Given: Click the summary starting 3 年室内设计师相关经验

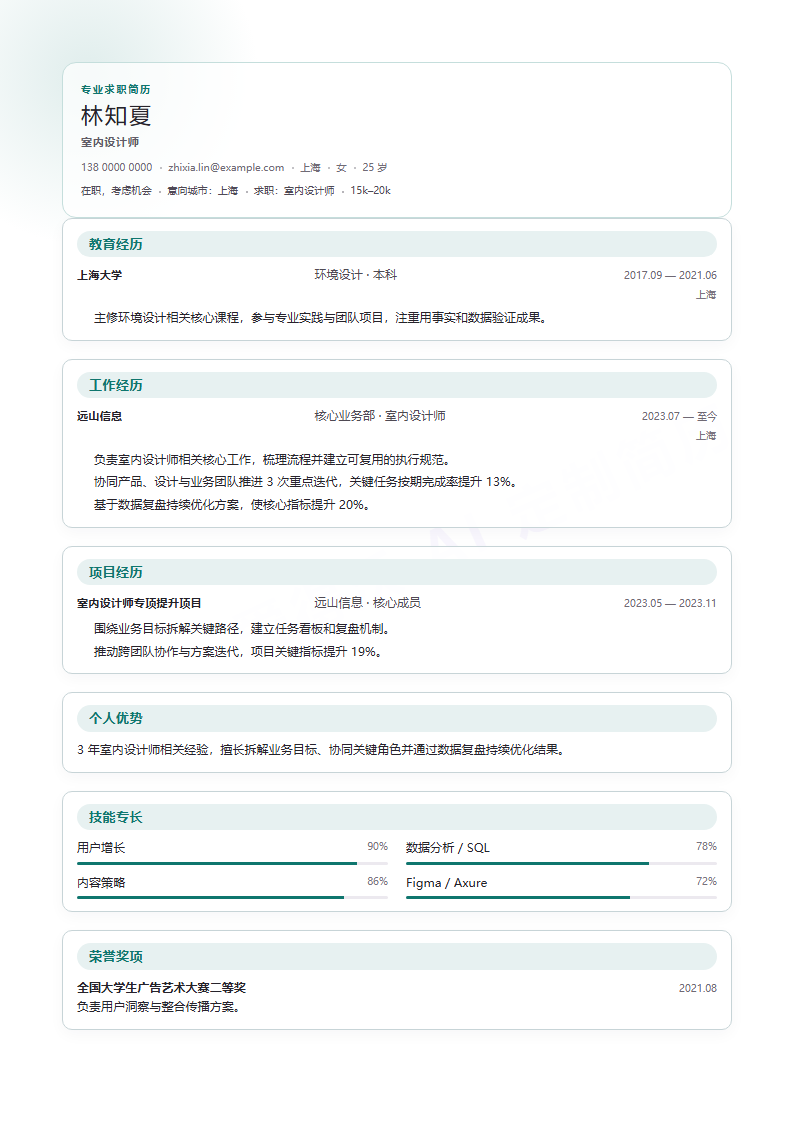Looking at the screenshot, I should pos(321,750).
